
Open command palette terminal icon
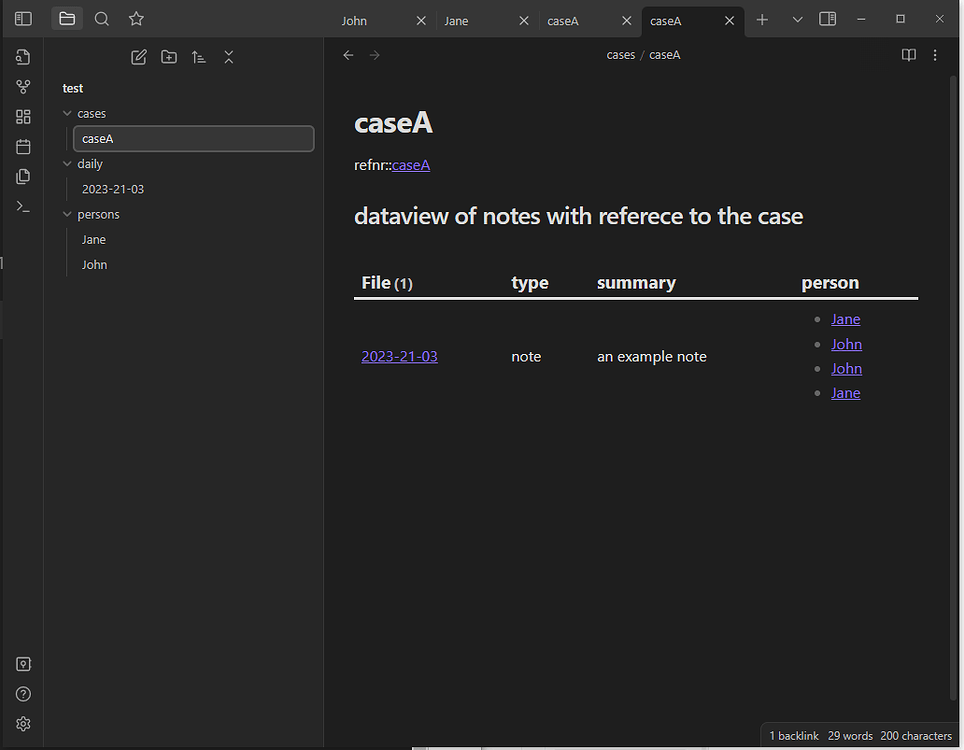tap(23, 206)
